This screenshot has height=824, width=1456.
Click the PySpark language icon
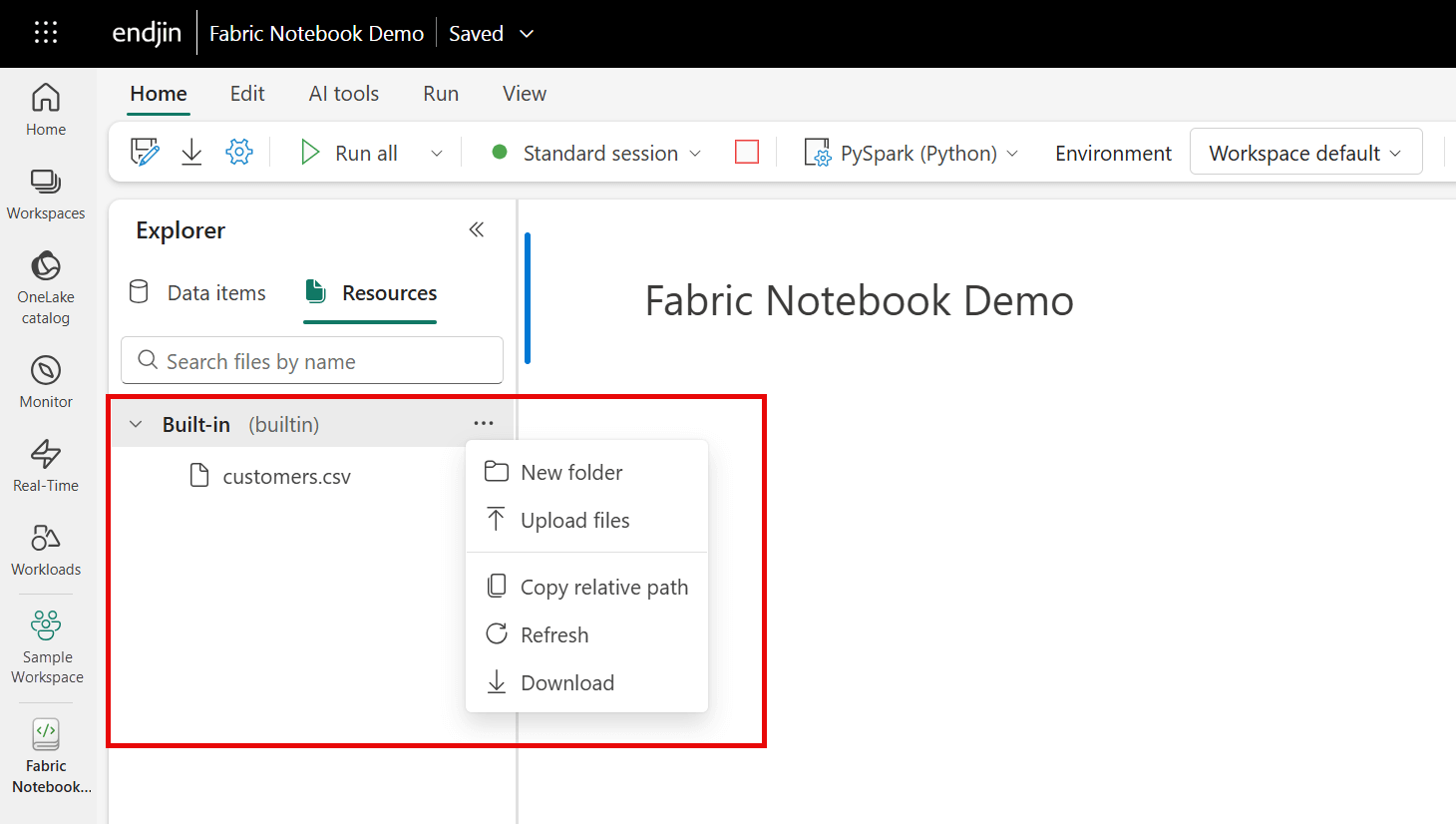(x=817, y=153)
